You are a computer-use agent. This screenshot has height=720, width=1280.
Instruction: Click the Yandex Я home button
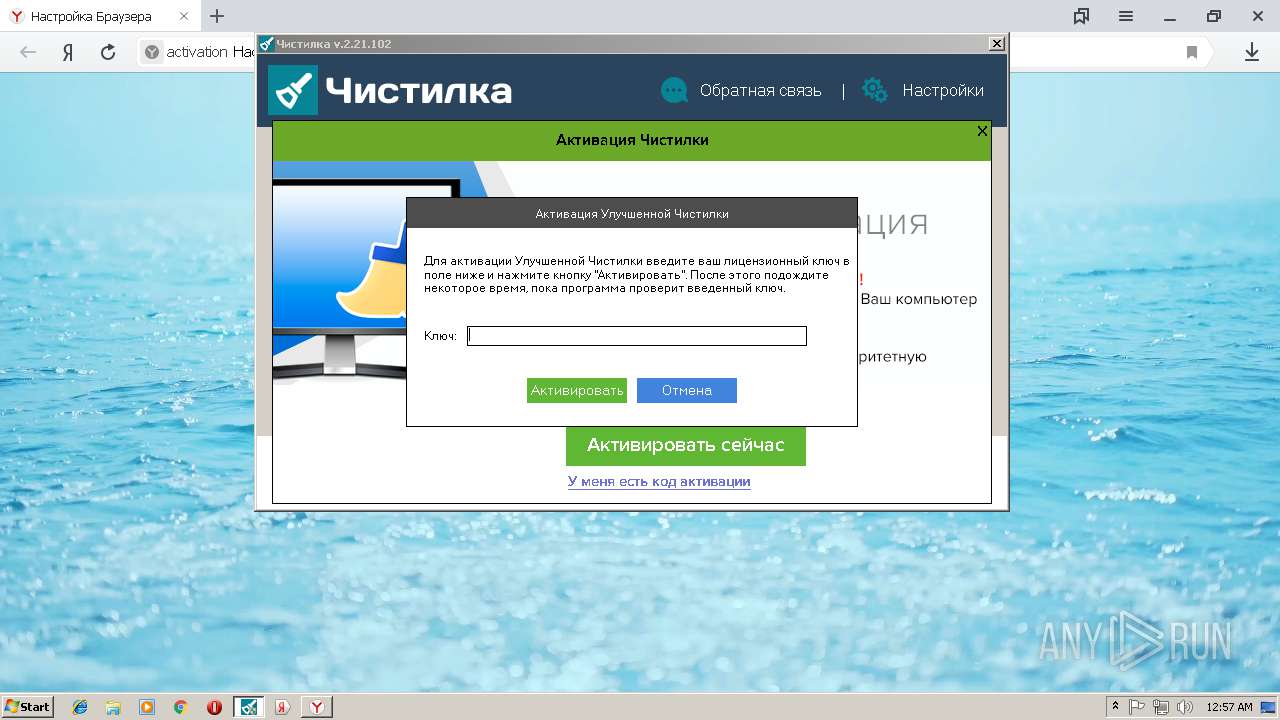tap(68, 52)
